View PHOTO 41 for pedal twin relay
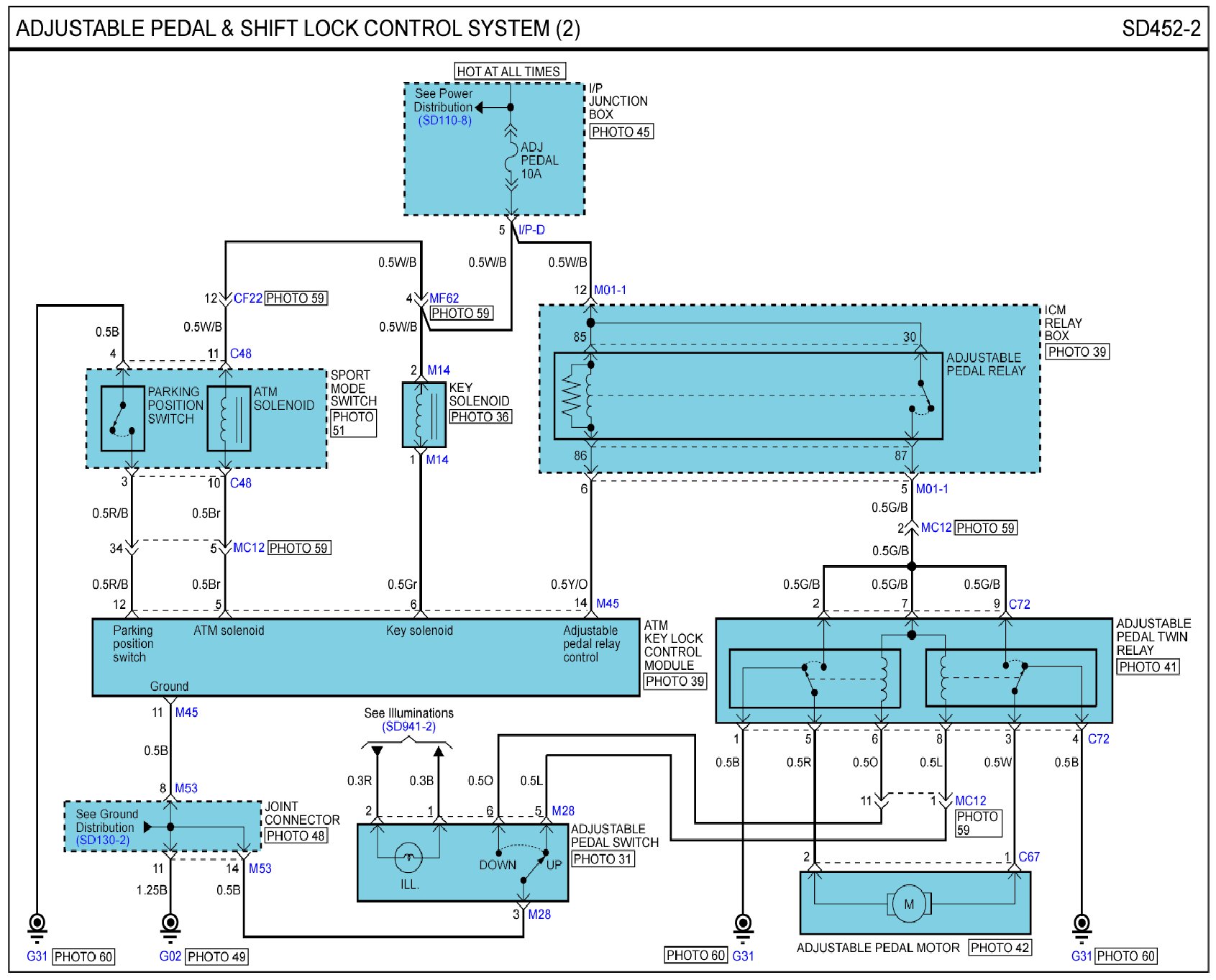Viewport: 1216px width, 980px height. (1148, 667)
